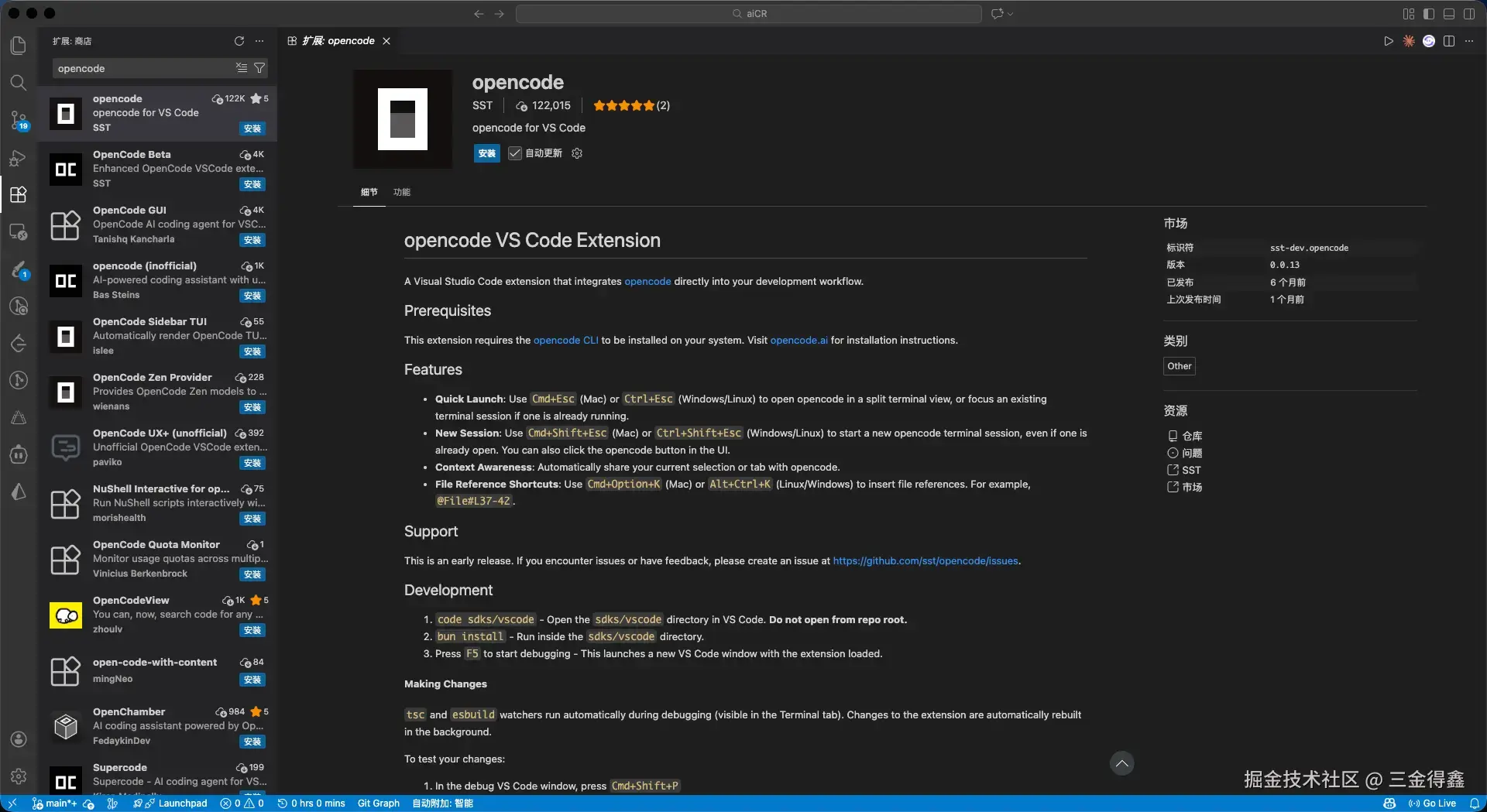This screenshot has height=812, width=1487.
Task: Open the SST resource link
Action: tap(1184, 471)
